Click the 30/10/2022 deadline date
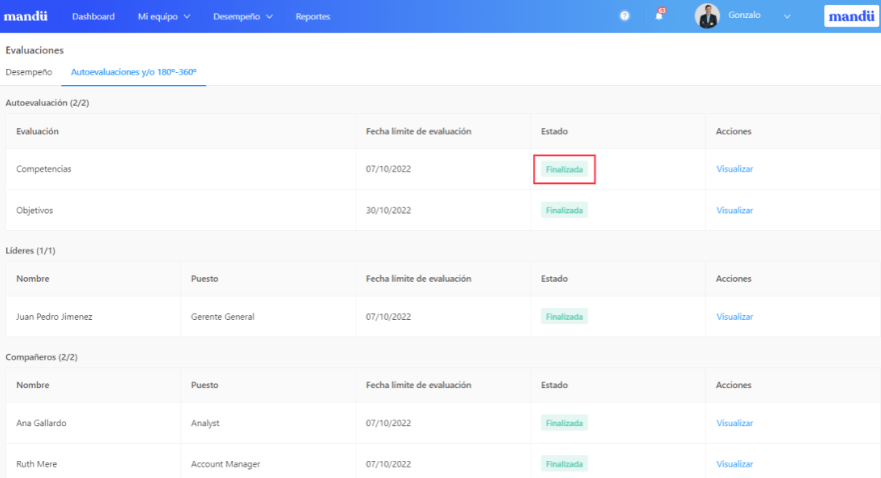881x478 pixels. click(x=388, y=210)
